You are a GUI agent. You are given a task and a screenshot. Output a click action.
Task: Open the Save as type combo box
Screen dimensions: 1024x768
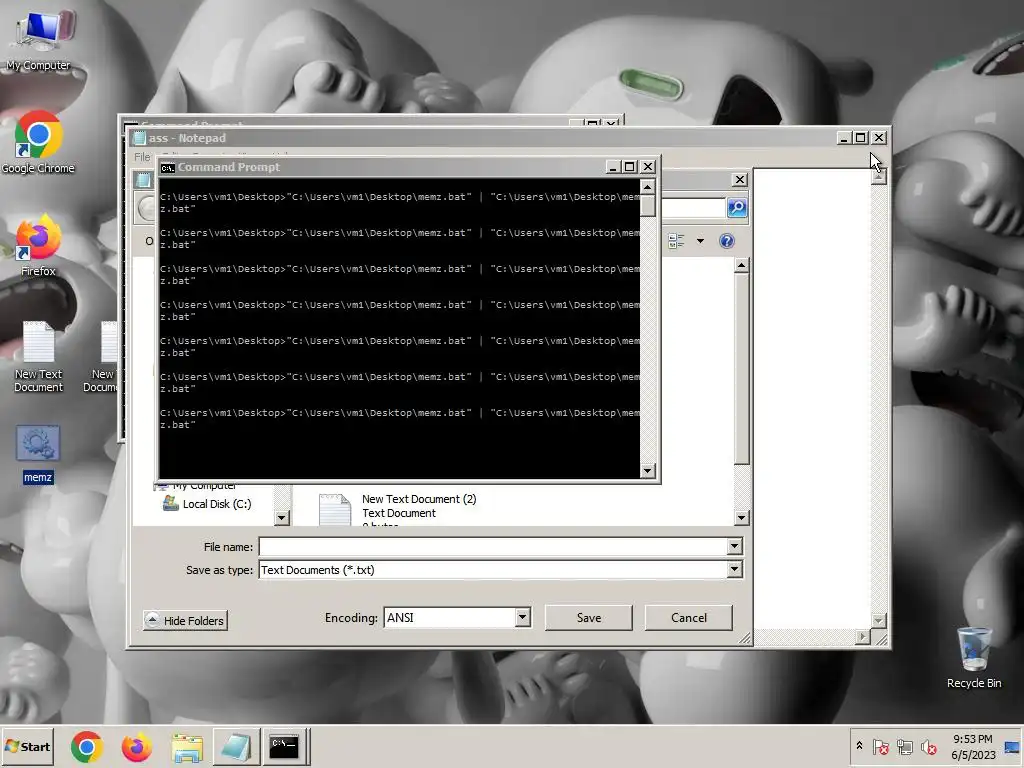click(x=500, y=570)
